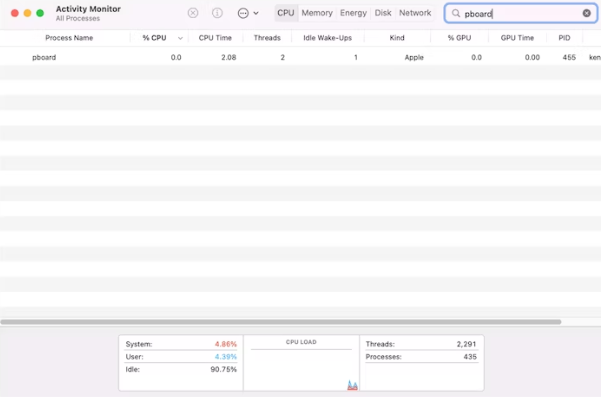Click the Idle percentage 90.75%
601x397 pixels.
point(223,369)
